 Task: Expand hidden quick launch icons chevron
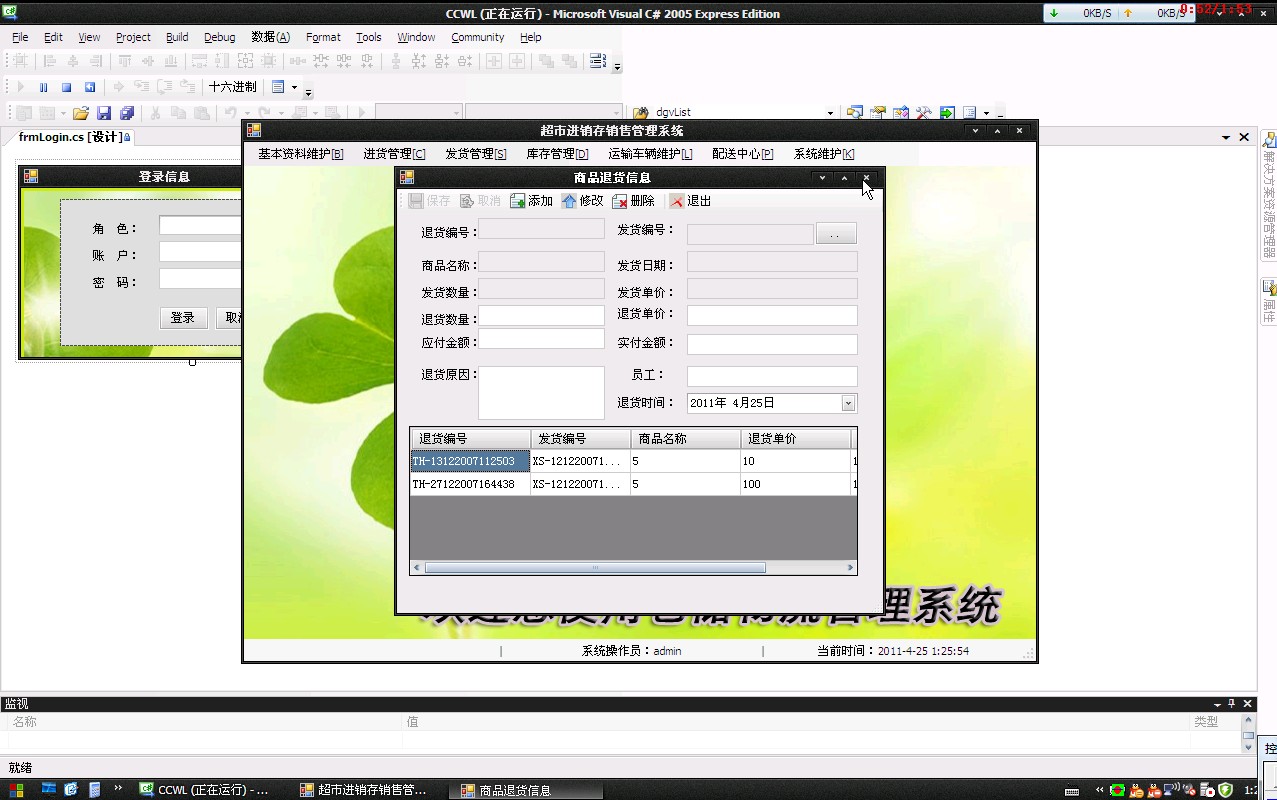pos(118,788)
